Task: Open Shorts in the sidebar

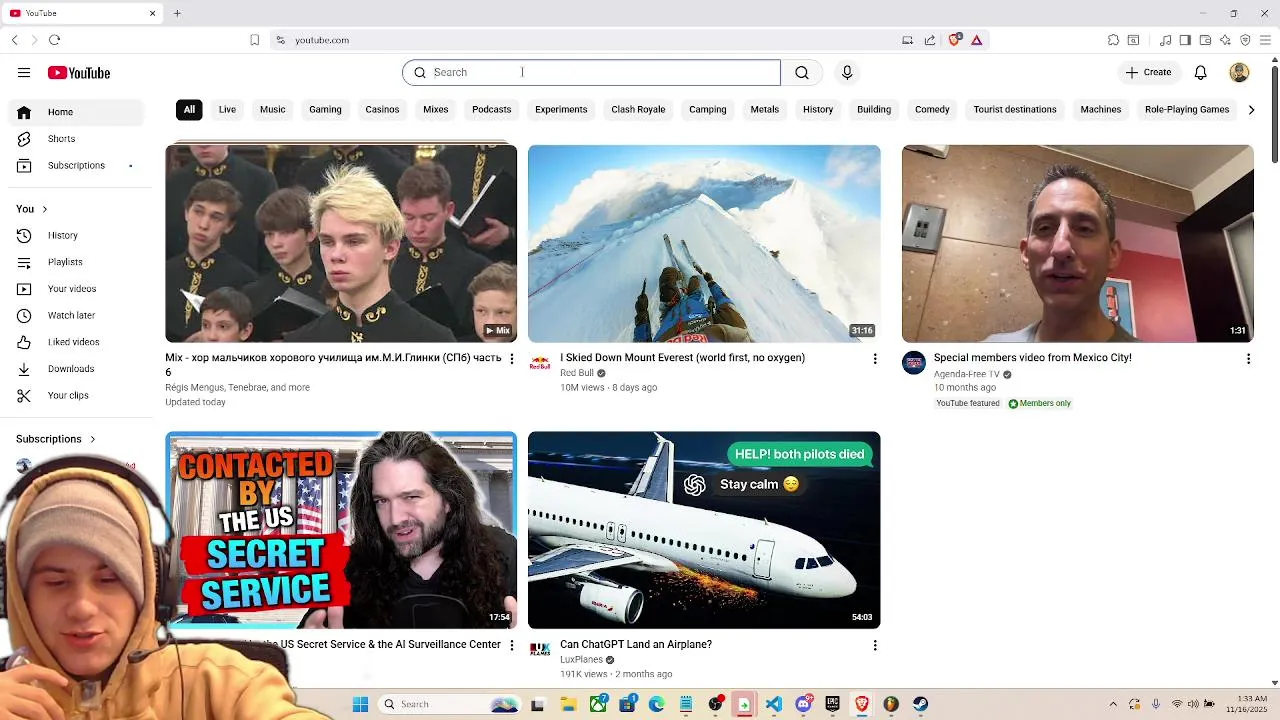Action: 78,139
